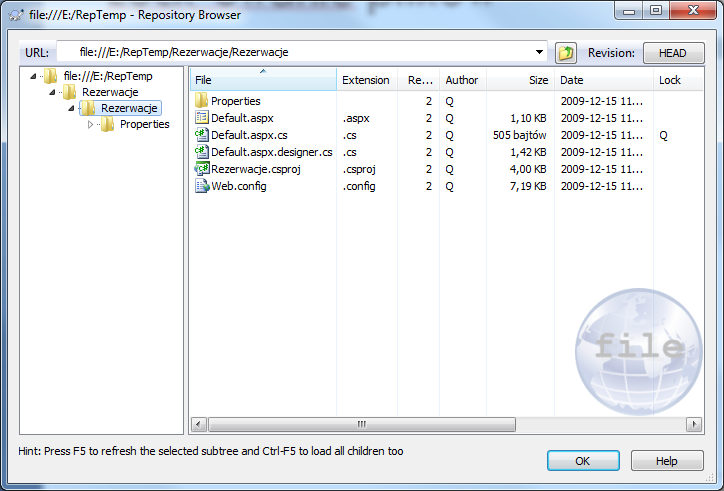Click the Default.aspx.designer.cs file icon
This screenshot has height=491, width=724.
pos(201,152)
